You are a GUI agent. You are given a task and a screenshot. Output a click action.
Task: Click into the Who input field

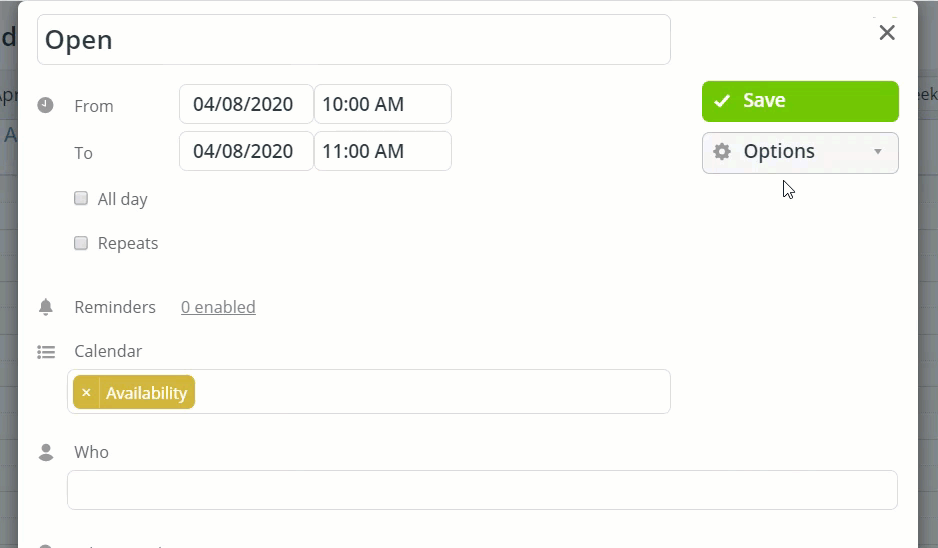(x=482, y=490)
